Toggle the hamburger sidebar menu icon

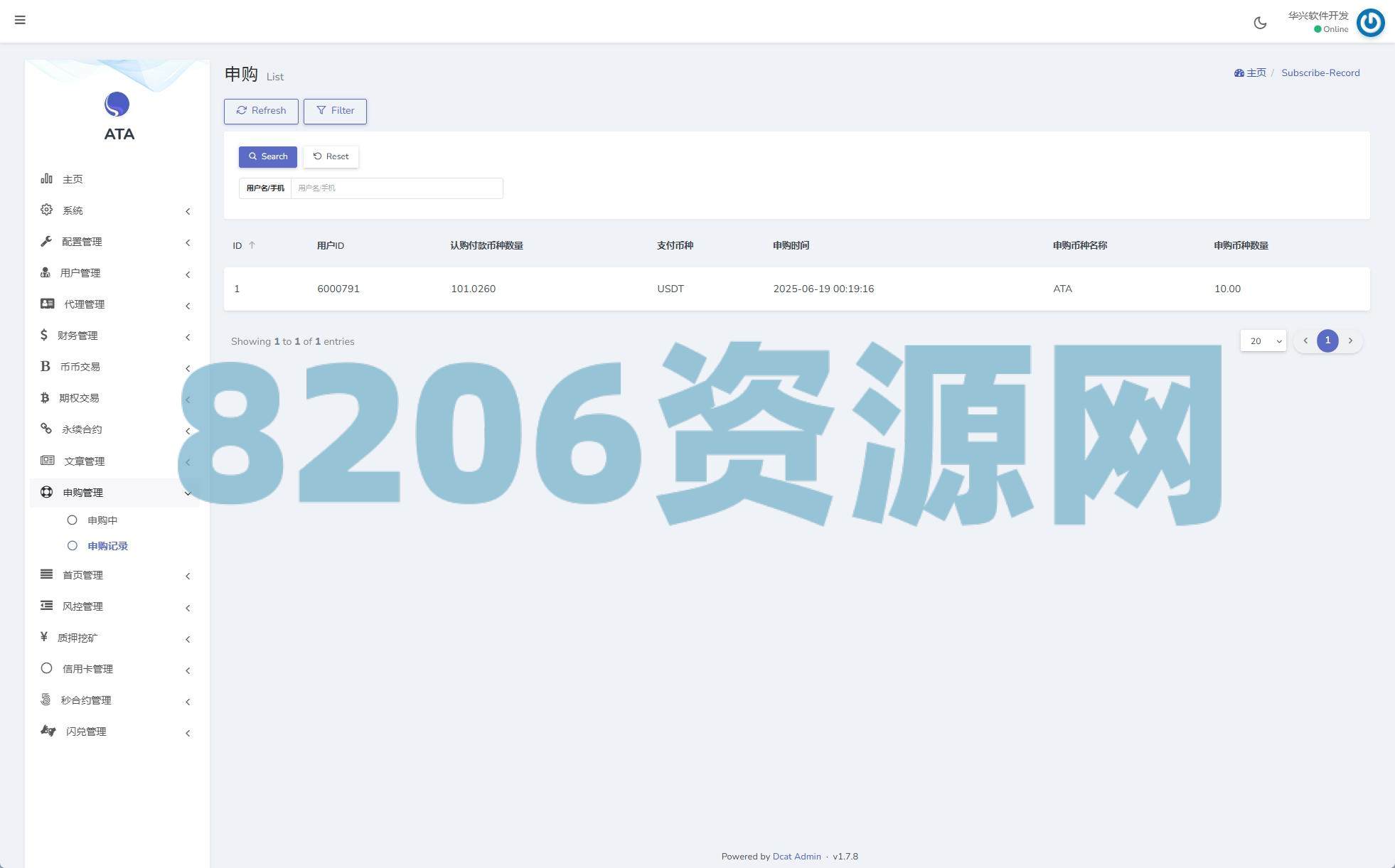pos(20,20)
